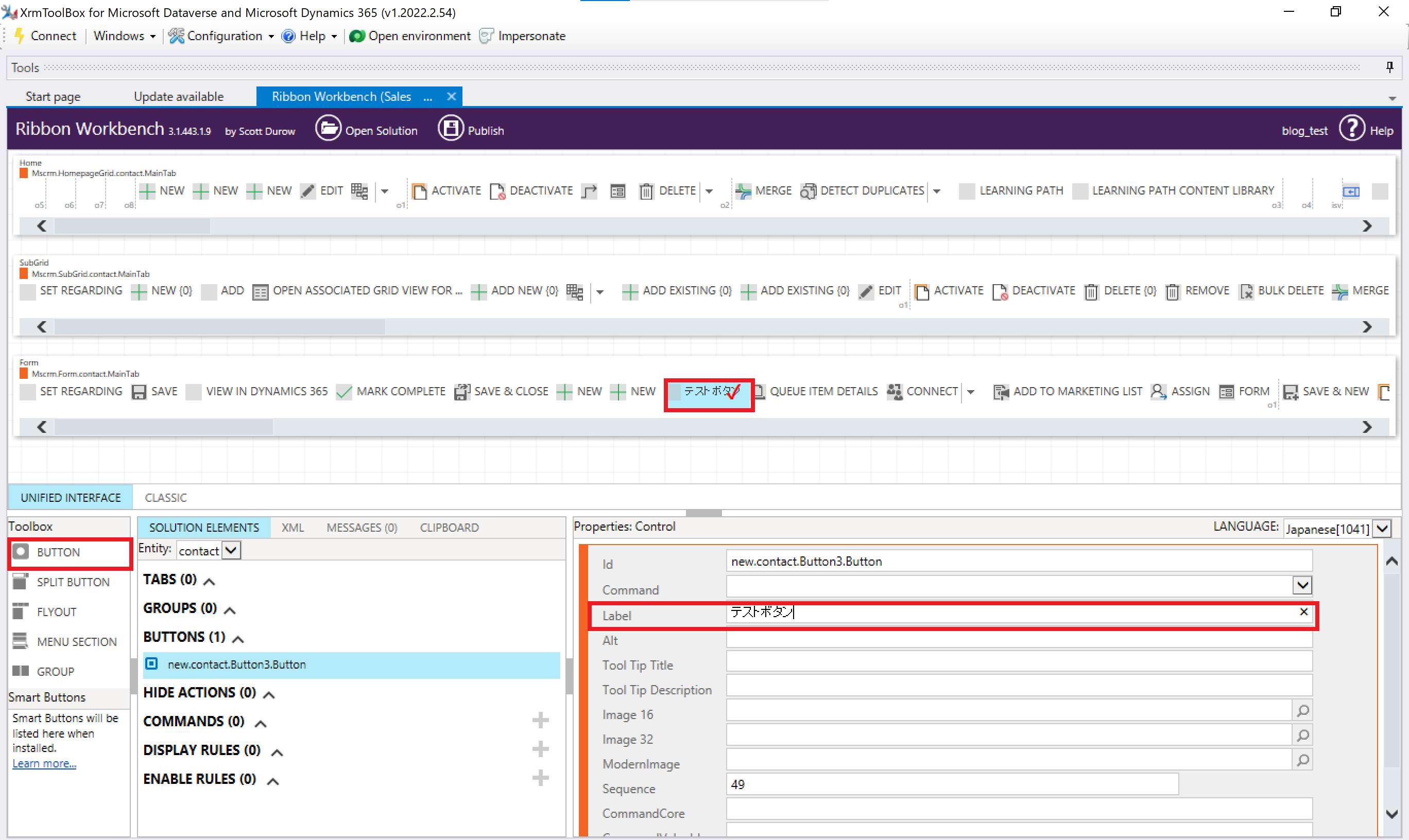The width and height of the screenshot is (1409, 840).
Task: Click the Open environment button
Action: (x=410, y=36)
